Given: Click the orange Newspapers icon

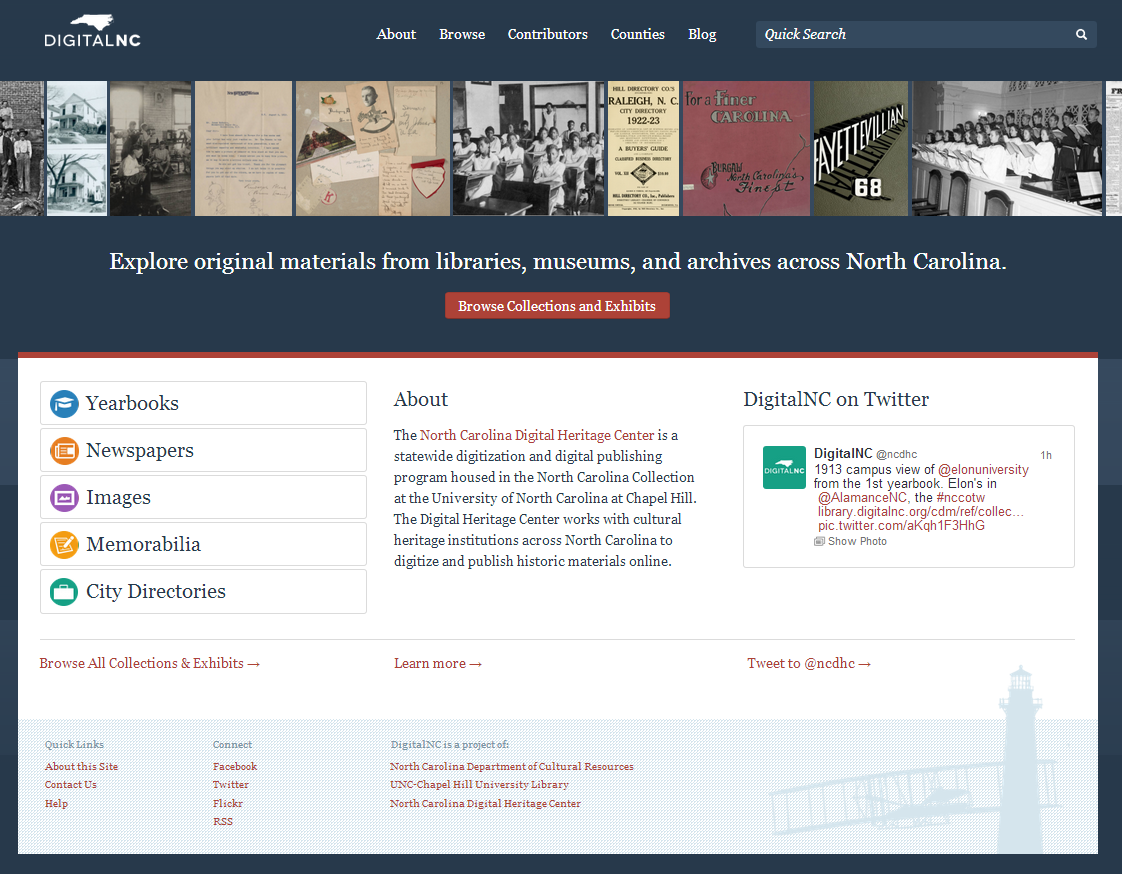Looking at the screenshot, I should point(64,451).
